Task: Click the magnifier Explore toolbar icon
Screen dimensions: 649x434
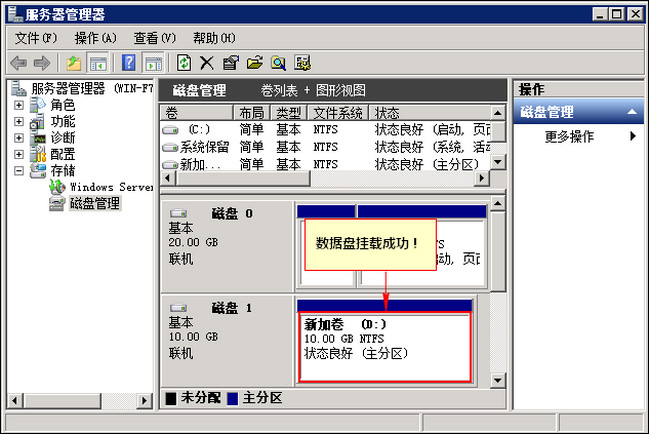Action: coord(278,63)
